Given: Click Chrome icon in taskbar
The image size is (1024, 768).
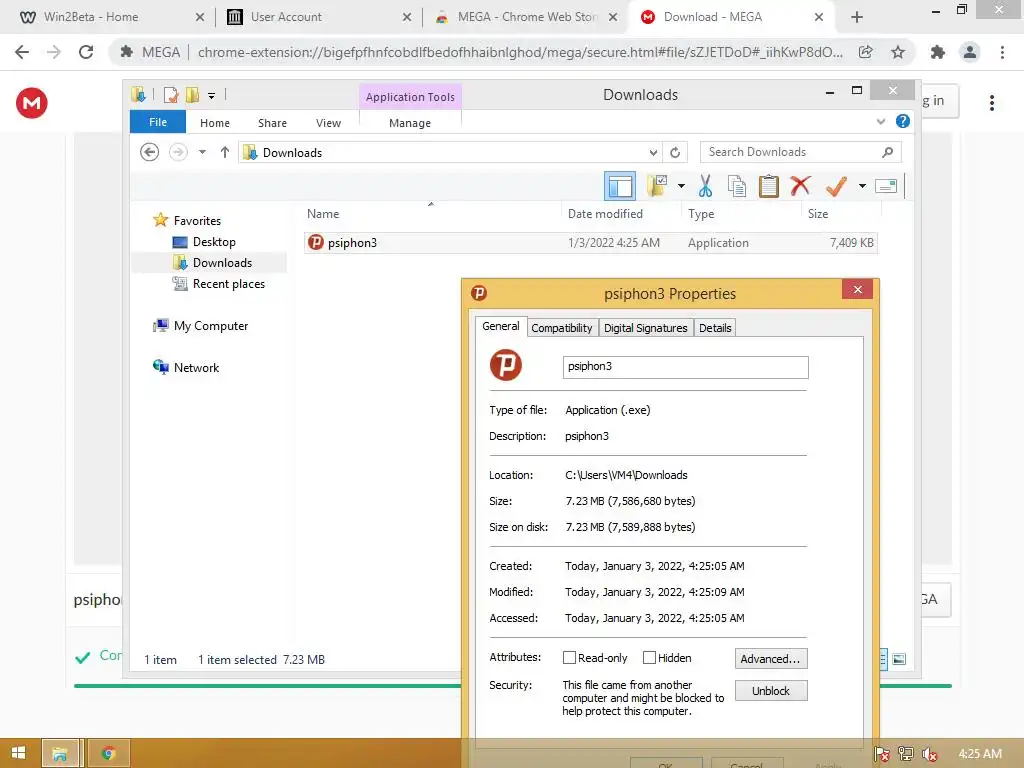Looking at the screenshot, I should coord(108,753).
